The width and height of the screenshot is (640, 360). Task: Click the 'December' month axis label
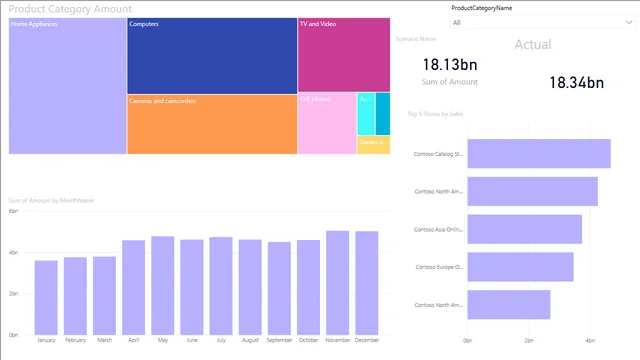[367, 340]
